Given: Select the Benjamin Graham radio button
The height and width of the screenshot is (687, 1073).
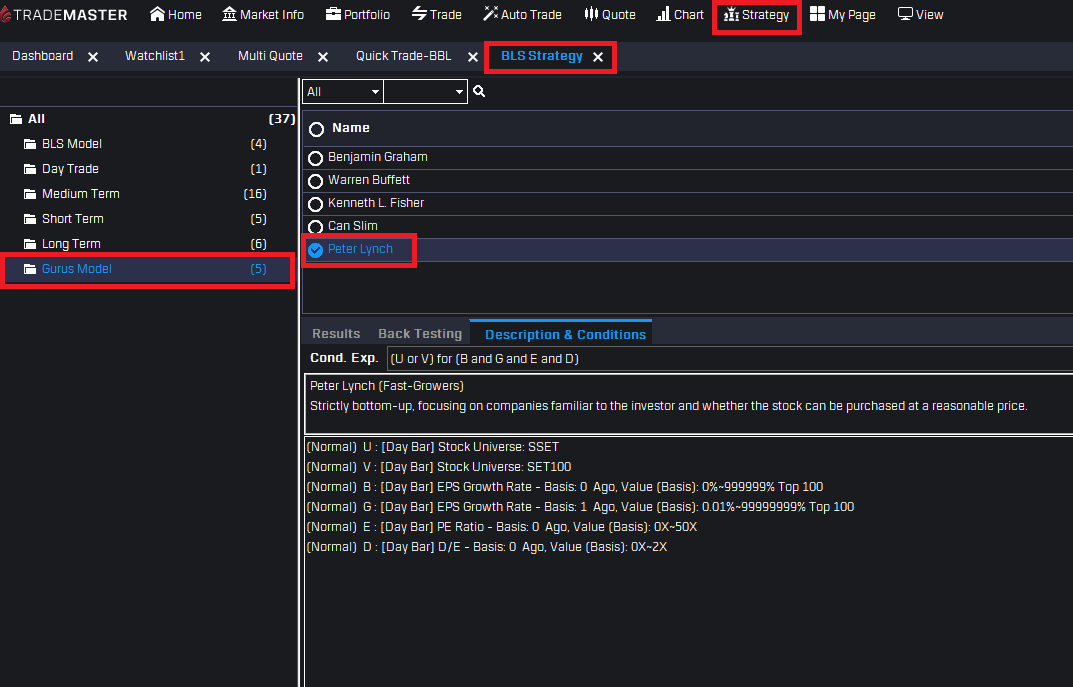Looking at the screenshot, I should click(316, 158).
